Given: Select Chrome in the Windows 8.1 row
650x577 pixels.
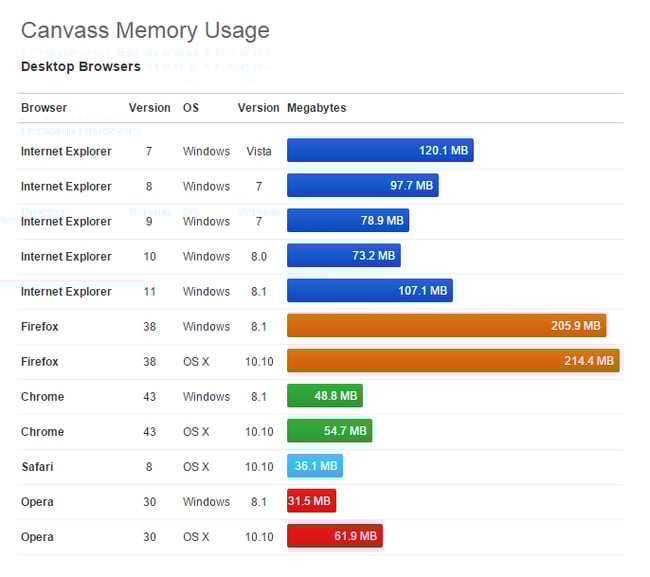Looking at the screenshot, I should point(42,397).
